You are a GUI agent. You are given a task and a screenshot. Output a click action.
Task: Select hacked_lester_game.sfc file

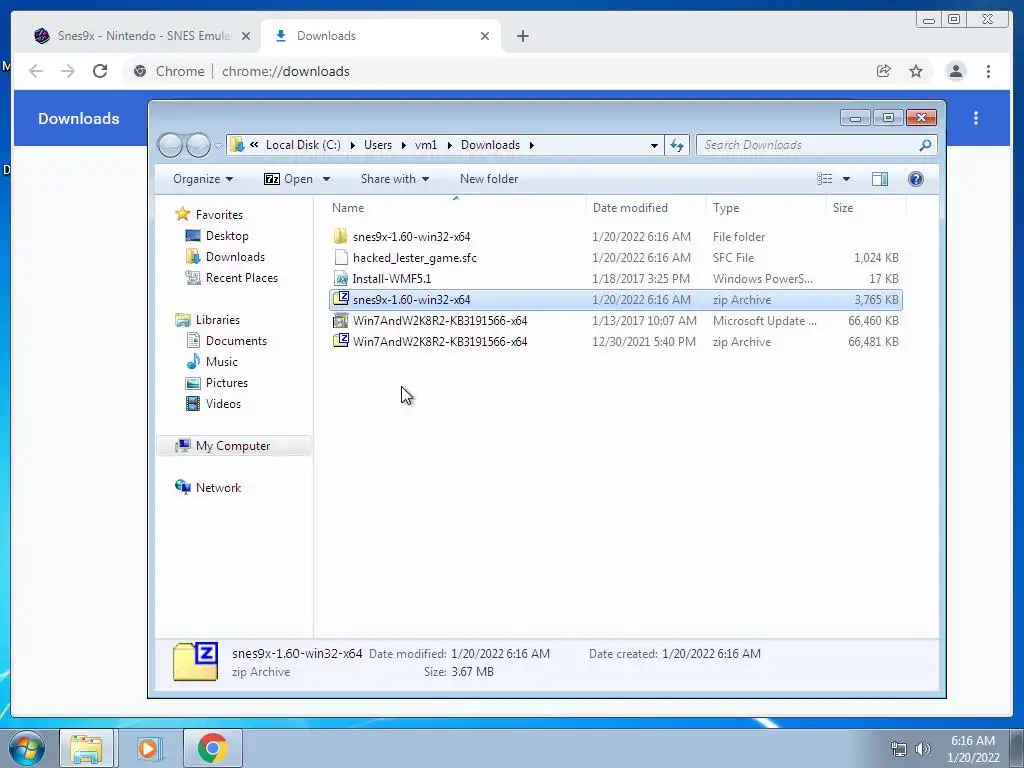point(616,257)
